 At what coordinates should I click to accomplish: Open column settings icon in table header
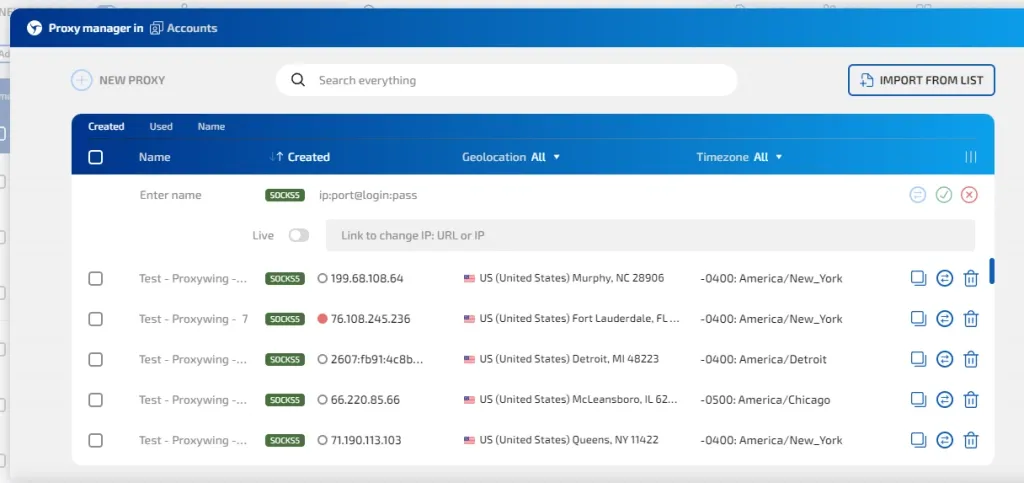coord(970,157)
